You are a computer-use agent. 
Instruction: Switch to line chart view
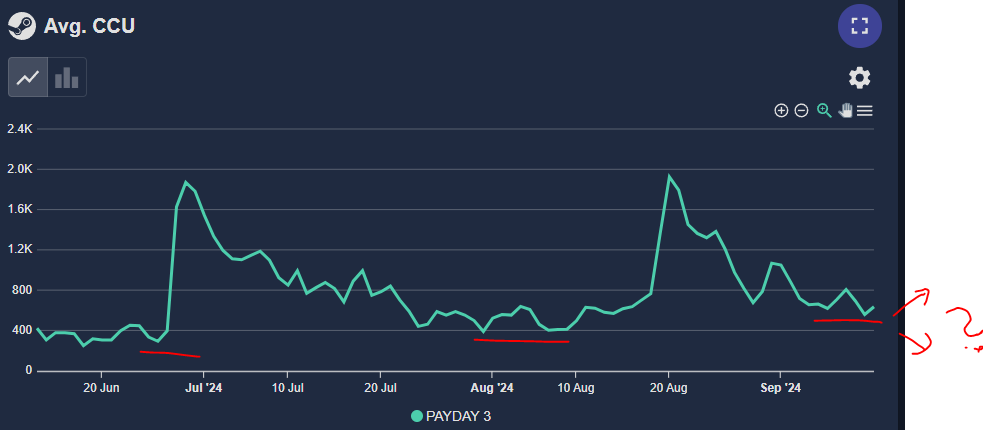click(28, 77)
